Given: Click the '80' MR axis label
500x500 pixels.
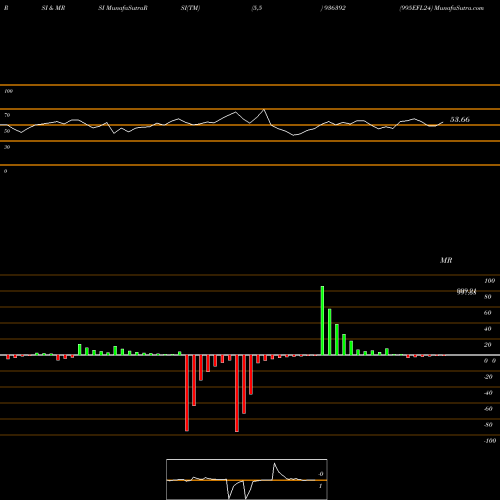Looking at the screenshot, I should click(x=488, y=297).
